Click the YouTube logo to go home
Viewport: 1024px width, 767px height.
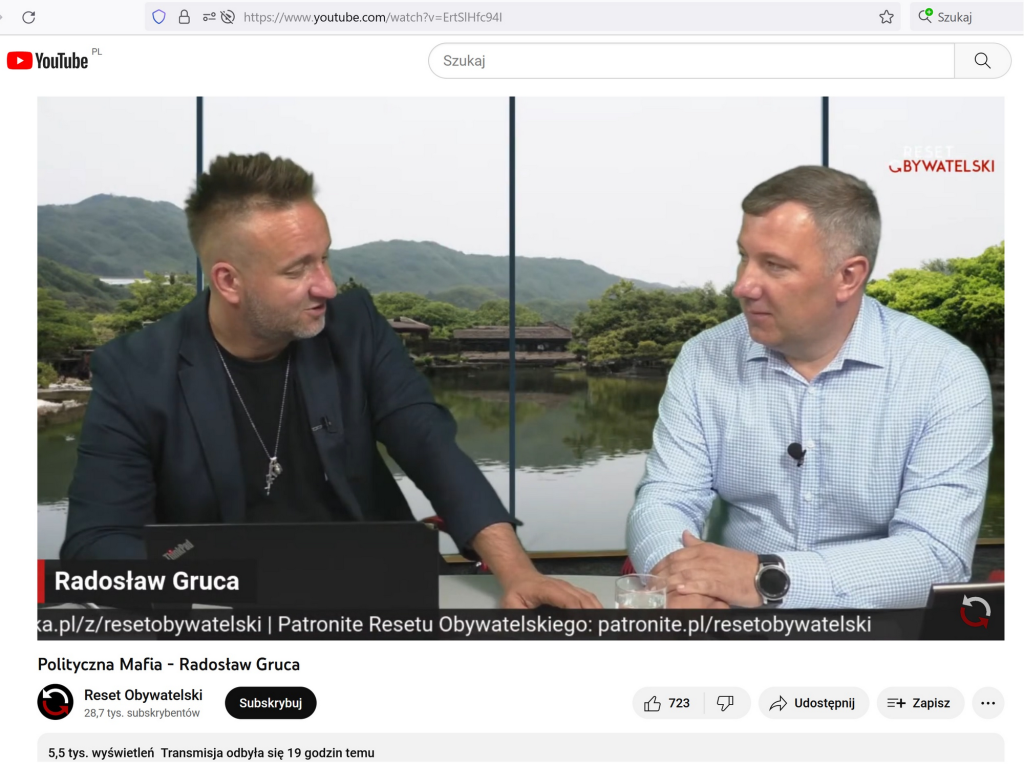pos(48,61)
